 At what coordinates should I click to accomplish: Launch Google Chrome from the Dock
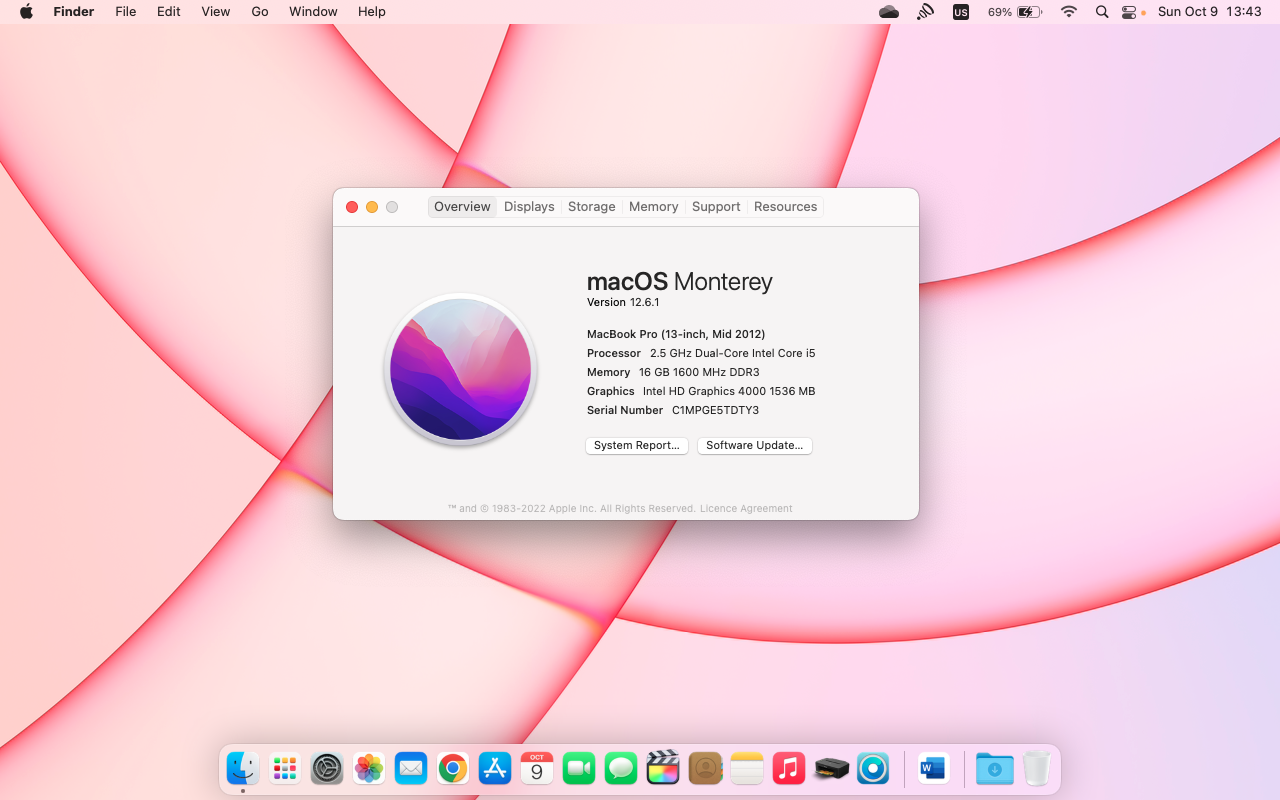pos(453,768)
